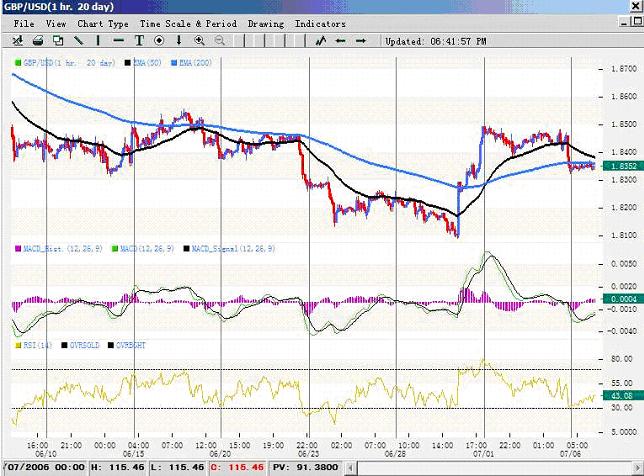
Task: Open the File menu
Action: [x=24, y=23]
